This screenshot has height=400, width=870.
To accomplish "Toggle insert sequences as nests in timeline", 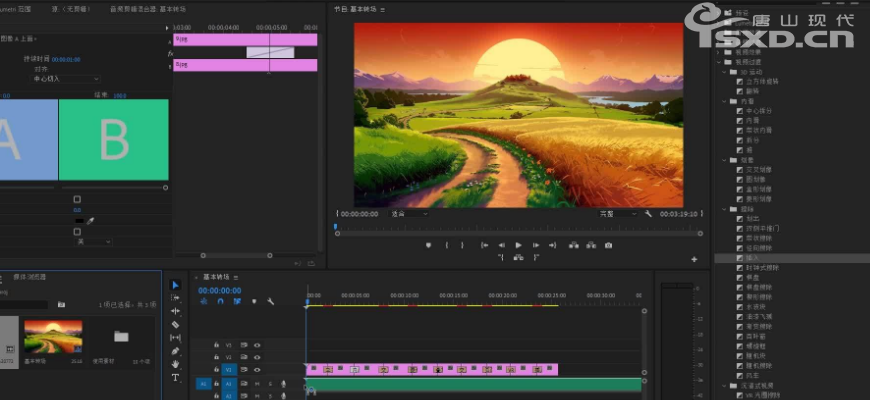I will pos(204,301).
